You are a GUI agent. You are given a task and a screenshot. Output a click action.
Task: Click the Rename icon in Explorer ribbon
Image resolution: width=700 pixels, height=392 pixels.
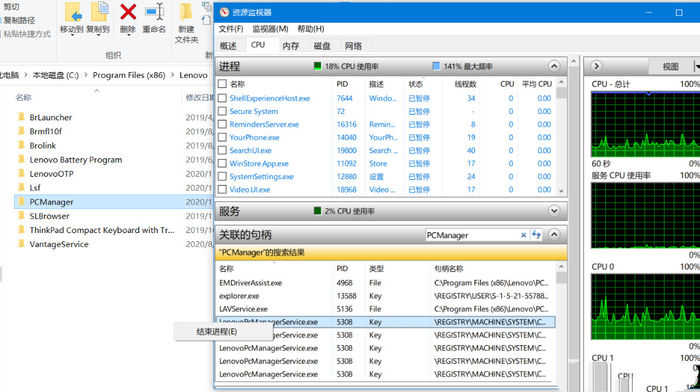point(154,13)
